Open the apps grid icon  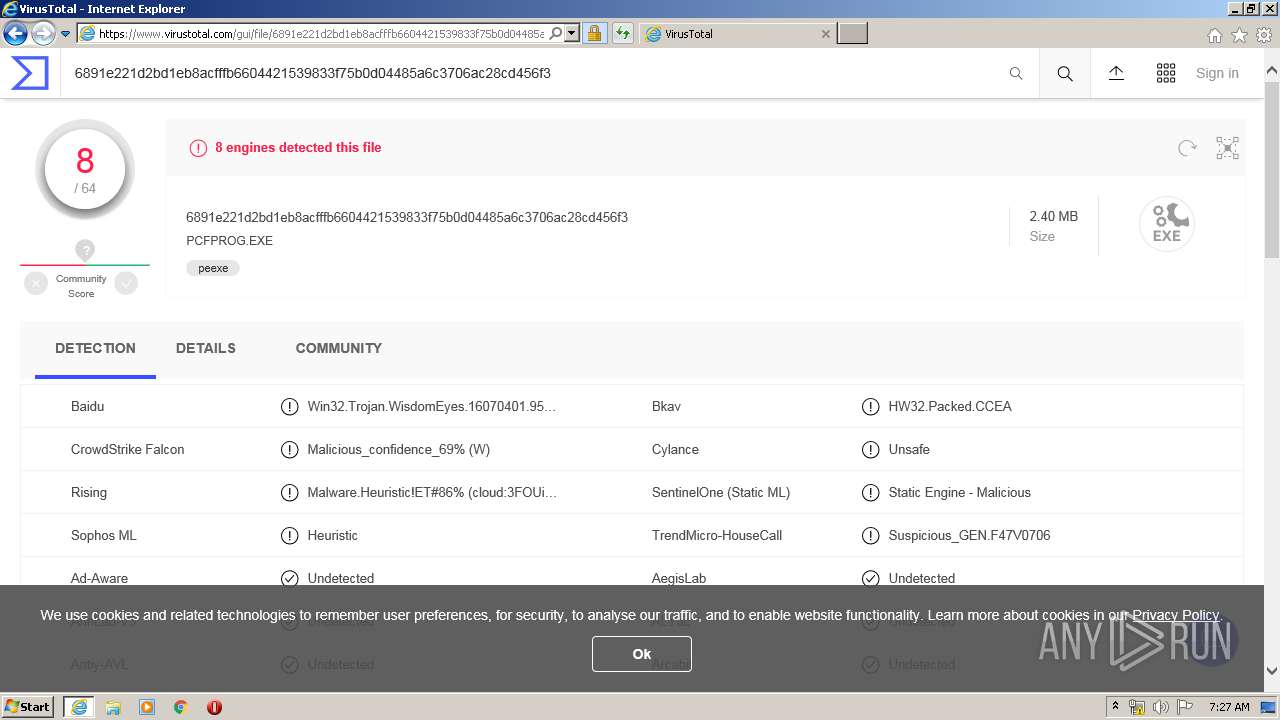1166,73
